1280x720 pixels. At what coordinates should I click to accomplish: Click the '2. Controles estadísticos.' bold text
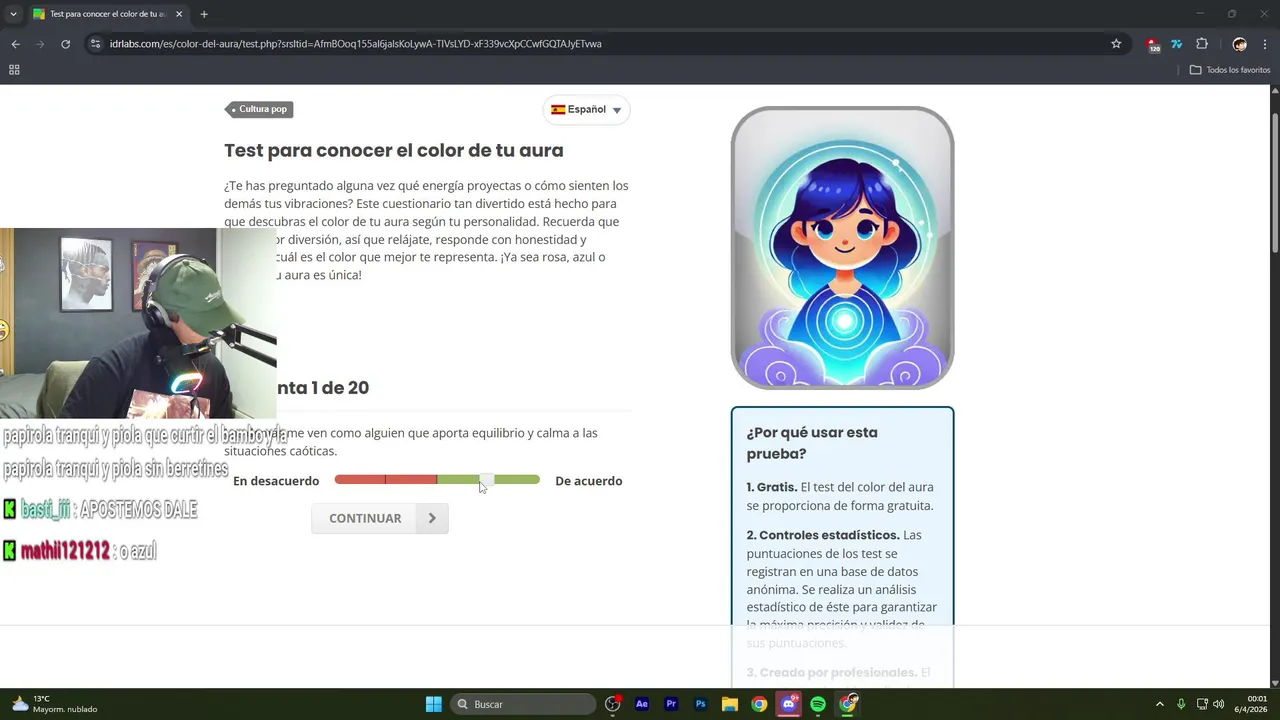[823, 535]
